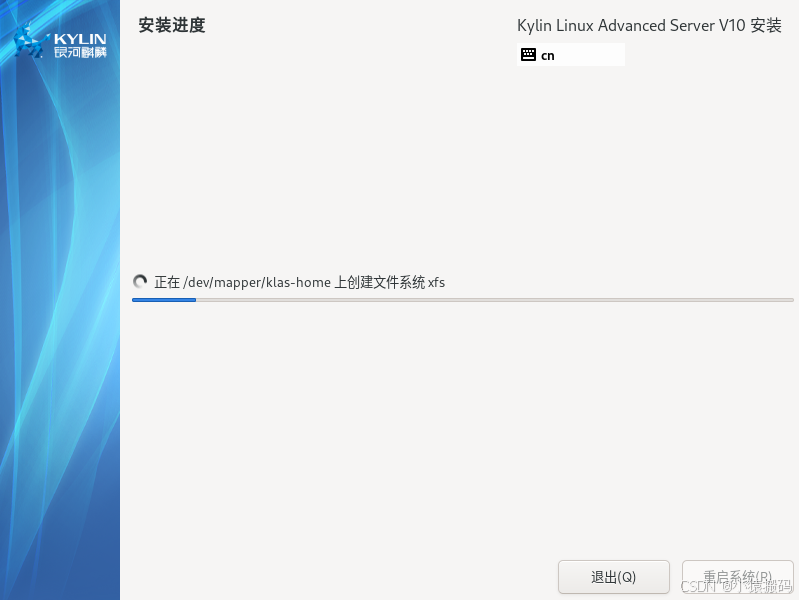Click the 安装进度 heading
The image size is (799, 600).
click(172, 25)
